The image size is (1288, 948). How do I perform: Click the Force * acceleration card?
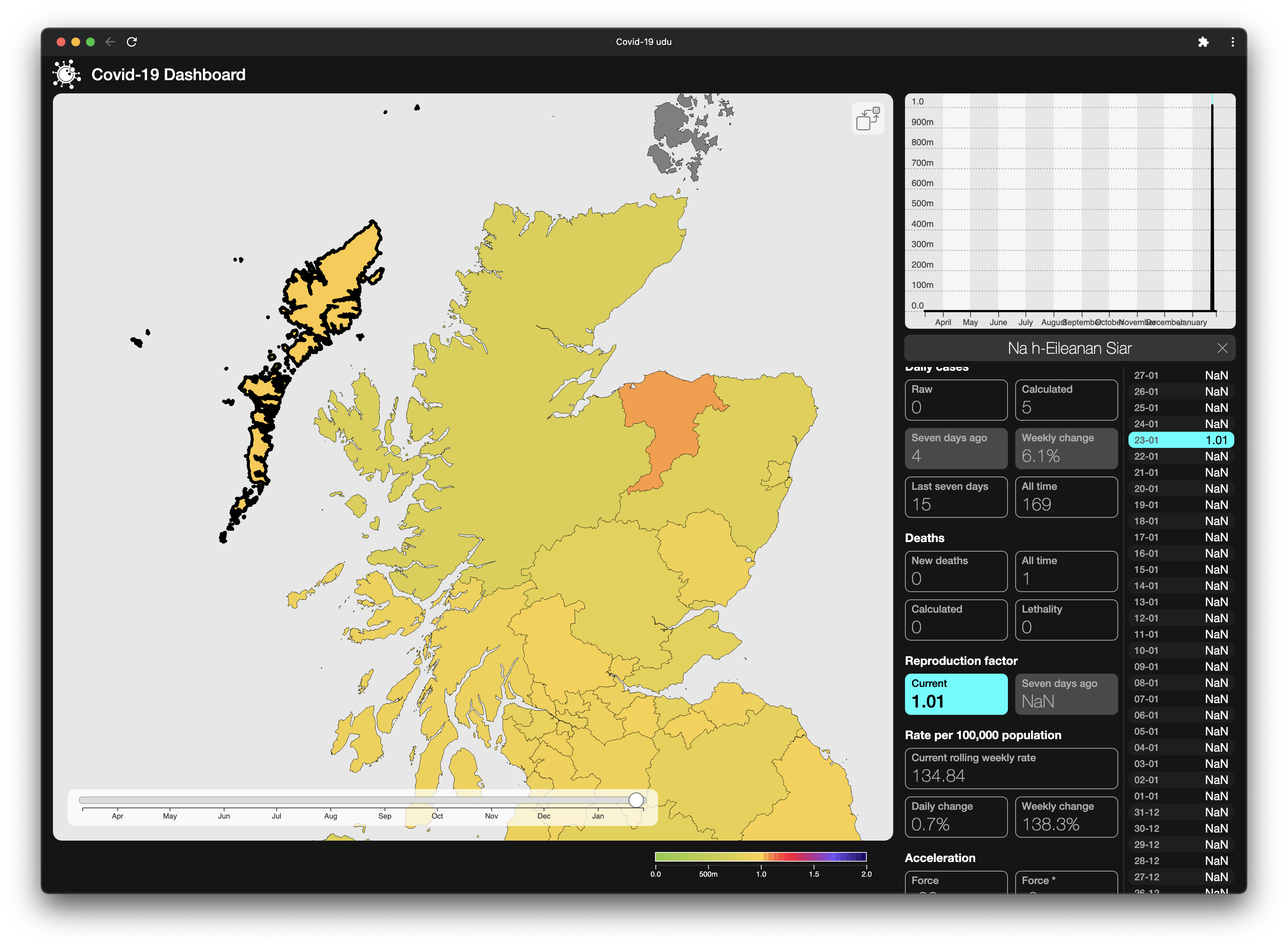[1066, 883]
